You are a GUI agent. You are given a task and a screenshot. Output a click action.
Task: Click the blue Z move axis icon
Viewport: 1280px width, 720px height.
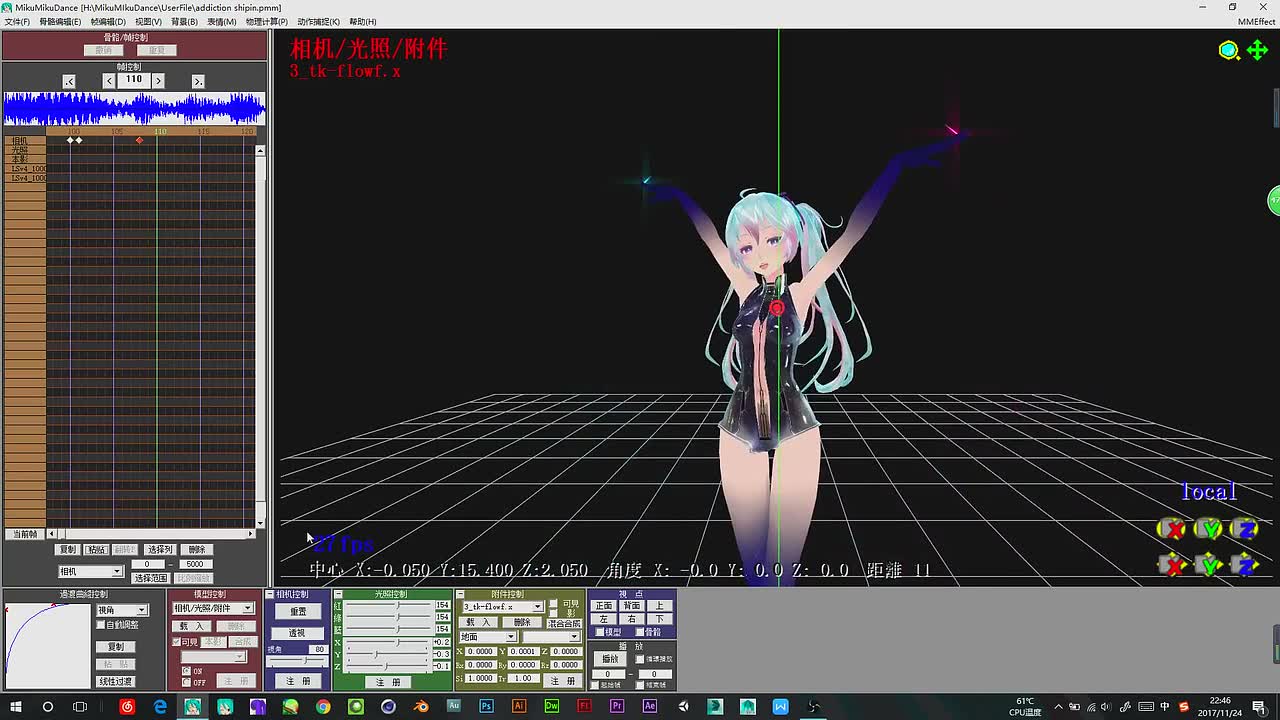pos(1245,565)
